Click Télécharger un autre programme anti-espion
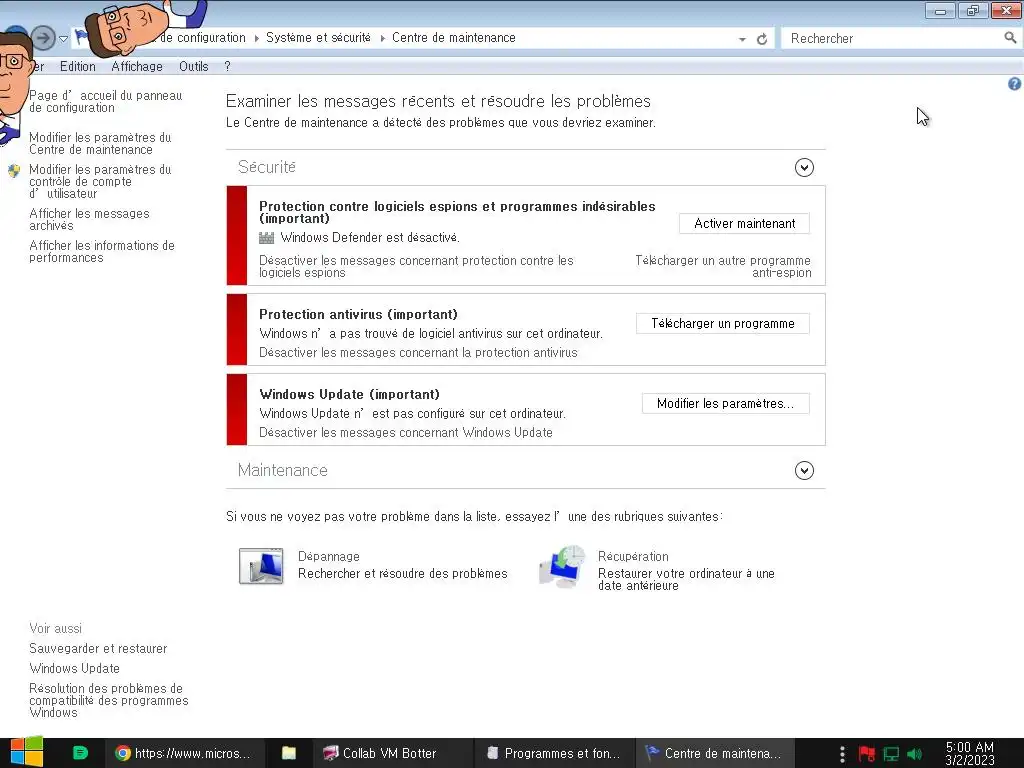 (x=723, y=266)
